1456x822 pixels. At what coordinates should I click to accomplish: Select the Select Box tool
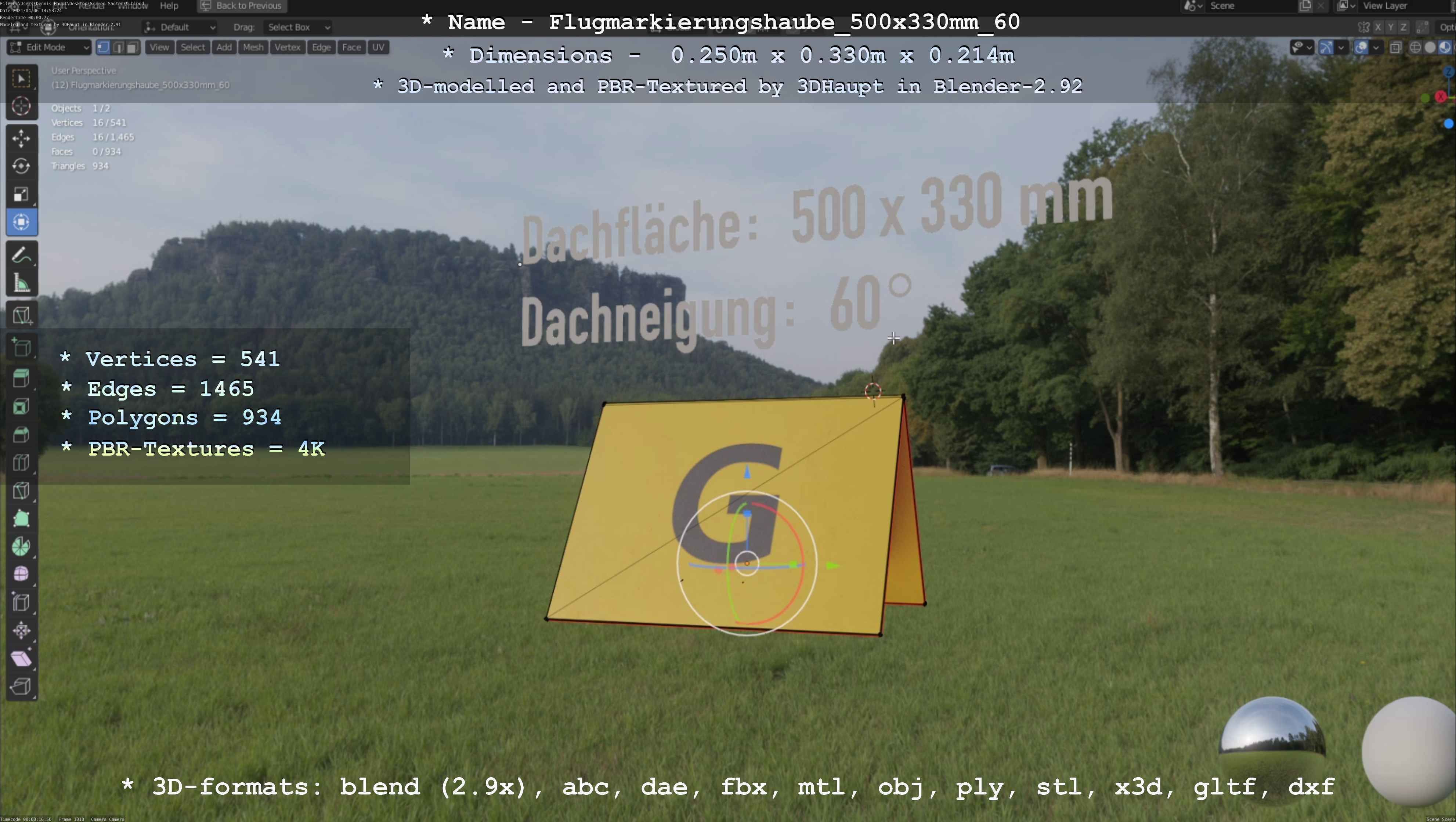[21, 78]
